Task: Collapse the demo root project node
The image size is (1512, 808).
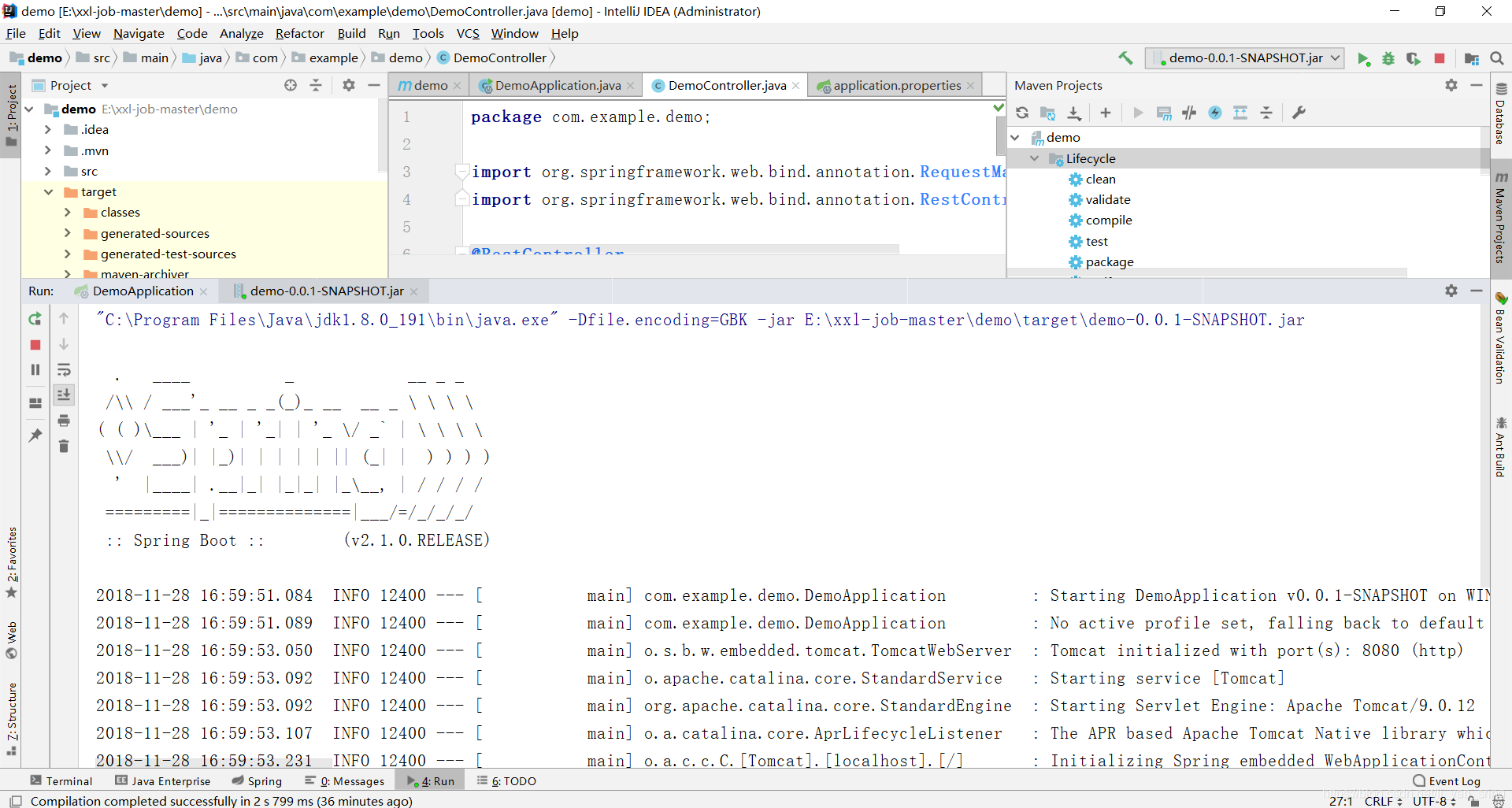Action: tap(30, 109)
